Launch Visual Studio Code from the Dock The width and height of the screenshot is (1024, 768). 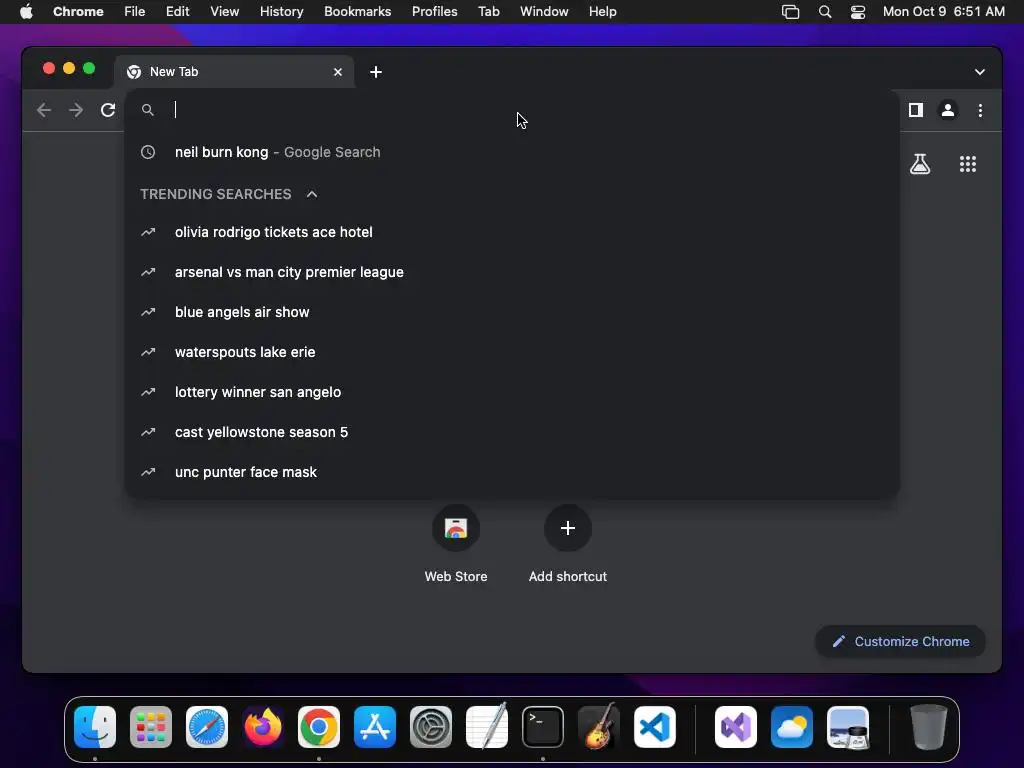[x=654, y=727]
